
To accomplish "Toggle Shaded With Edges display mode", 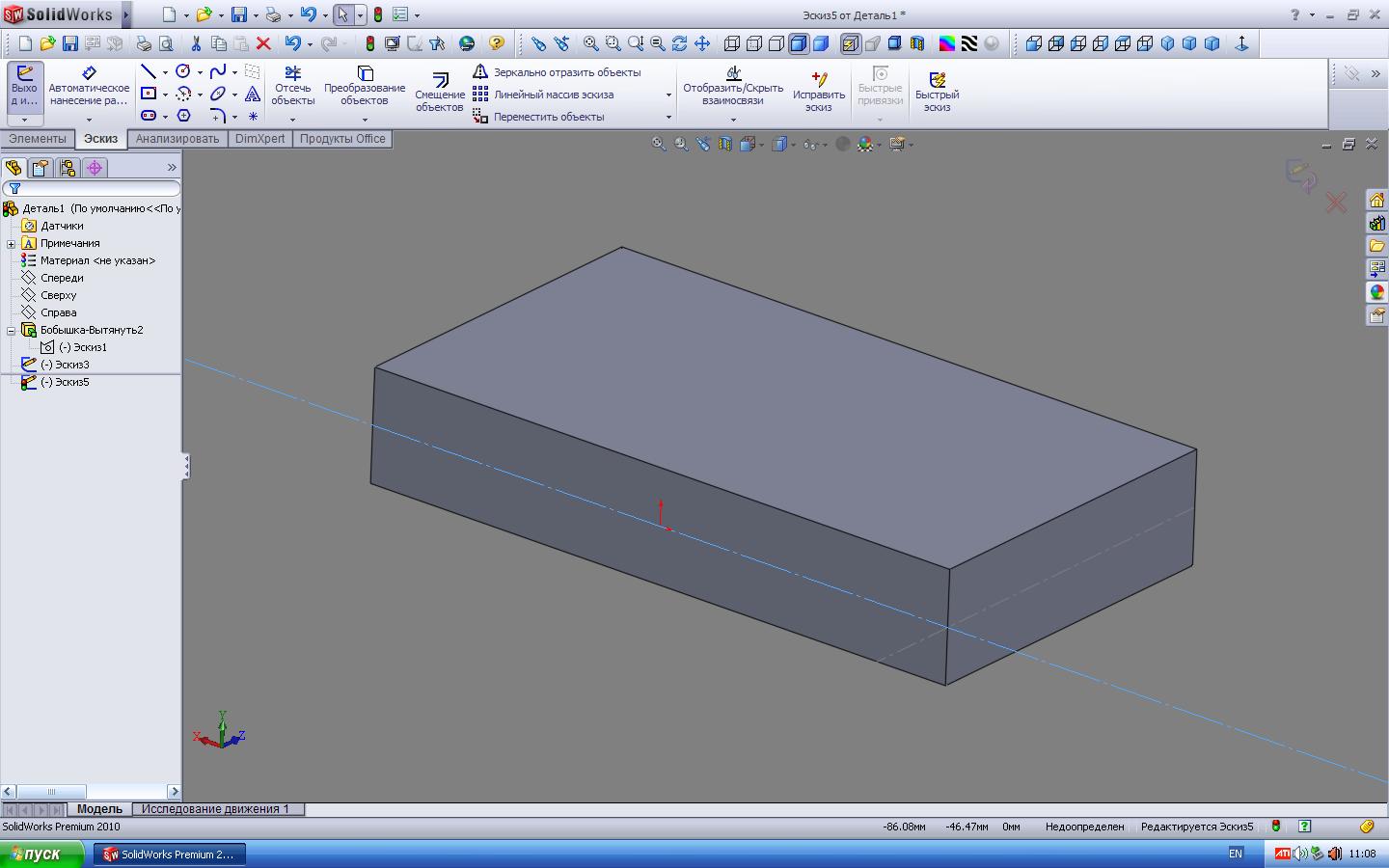I will [799, 43].
